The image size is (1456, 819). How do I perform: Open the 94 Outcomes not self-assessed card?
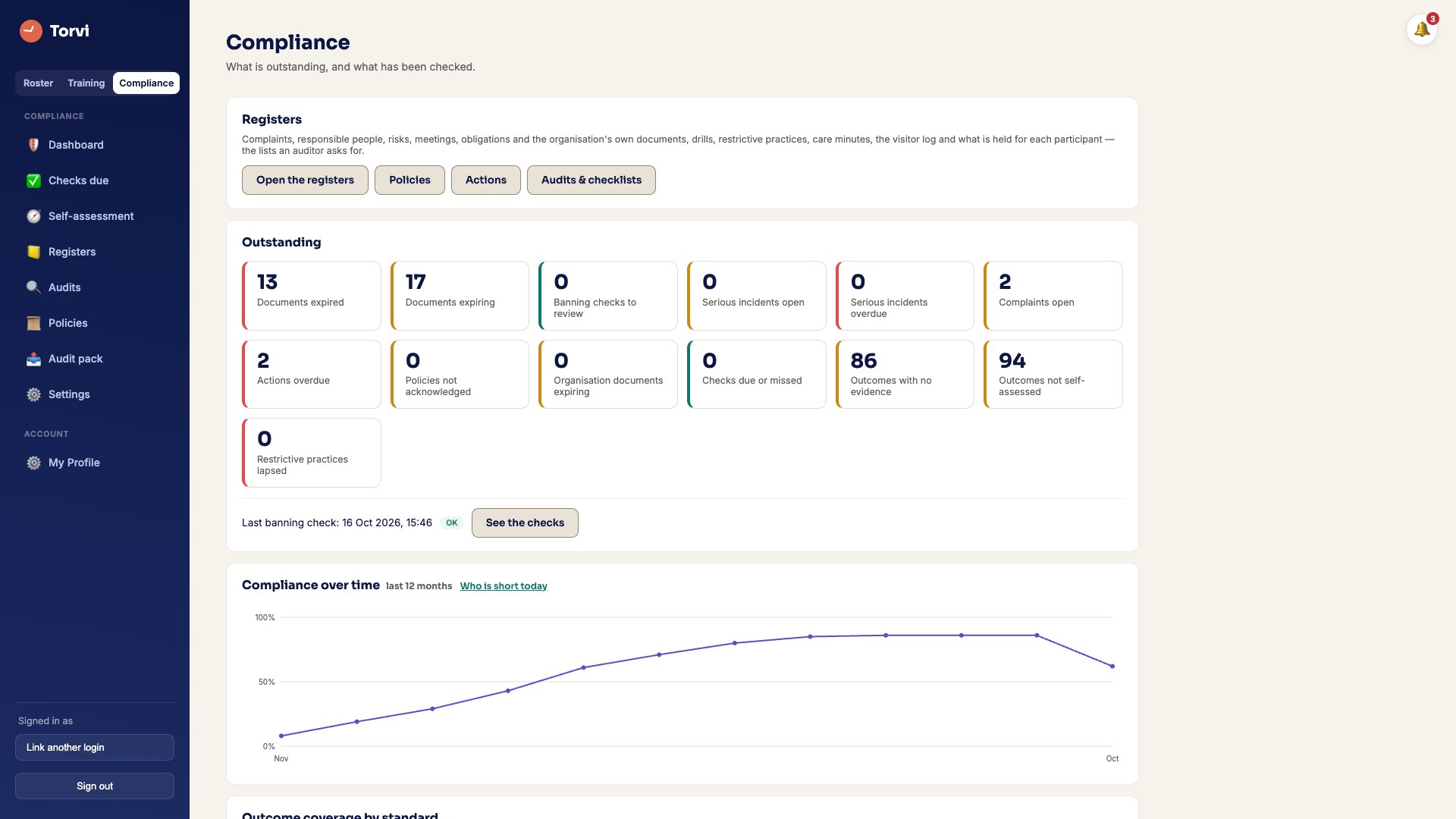pos(1053,374)
